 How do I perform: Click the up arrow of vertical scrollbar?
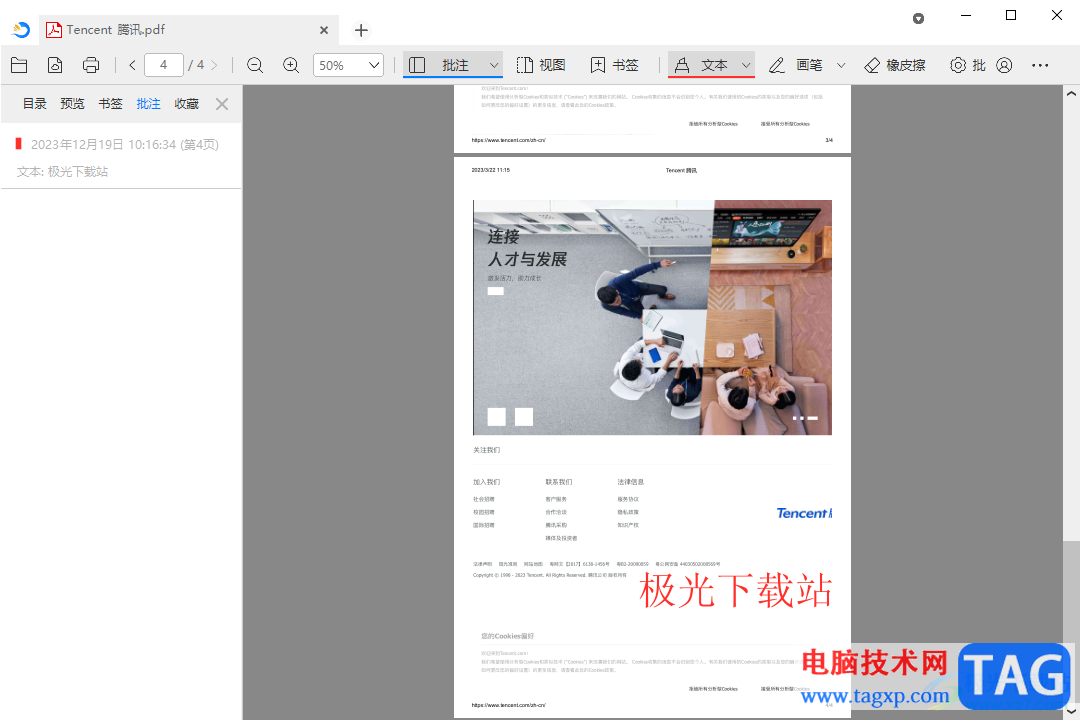click(1071, 93)
